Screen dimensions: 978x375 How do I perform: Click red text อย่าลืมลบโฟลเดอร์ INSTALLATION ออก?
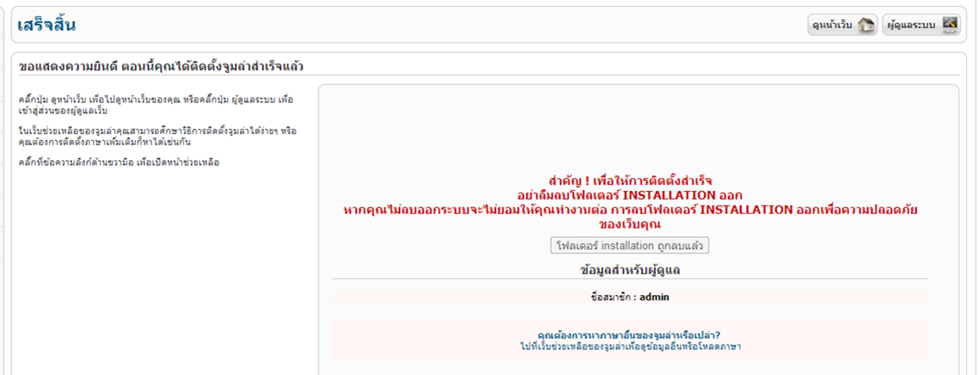pos(630,195)
